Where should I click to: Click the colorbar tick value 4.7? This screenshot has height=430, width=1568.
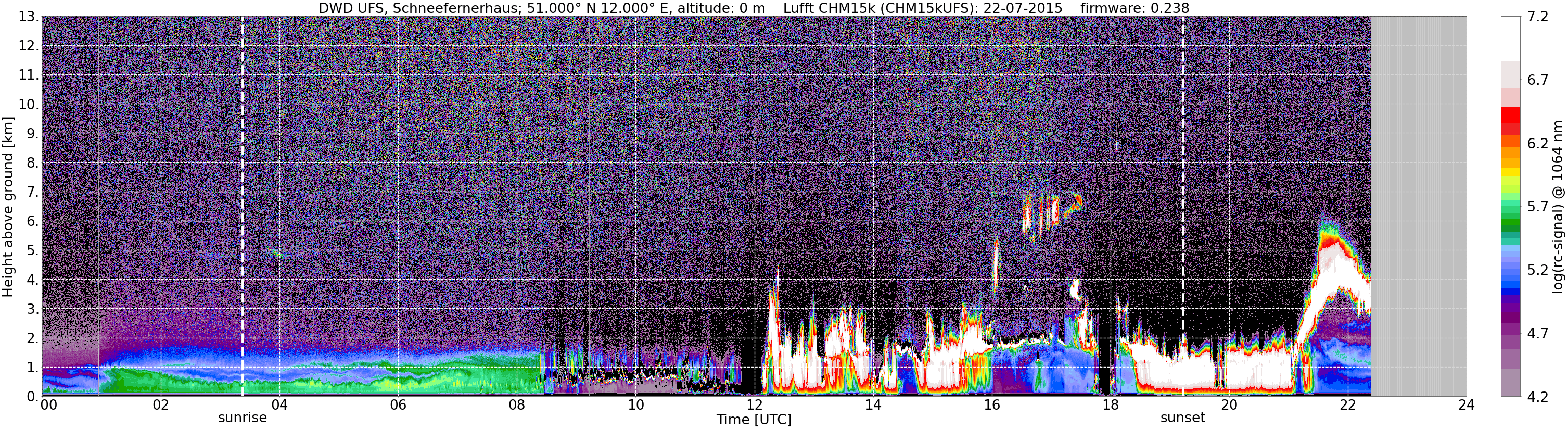(1538, 333)
